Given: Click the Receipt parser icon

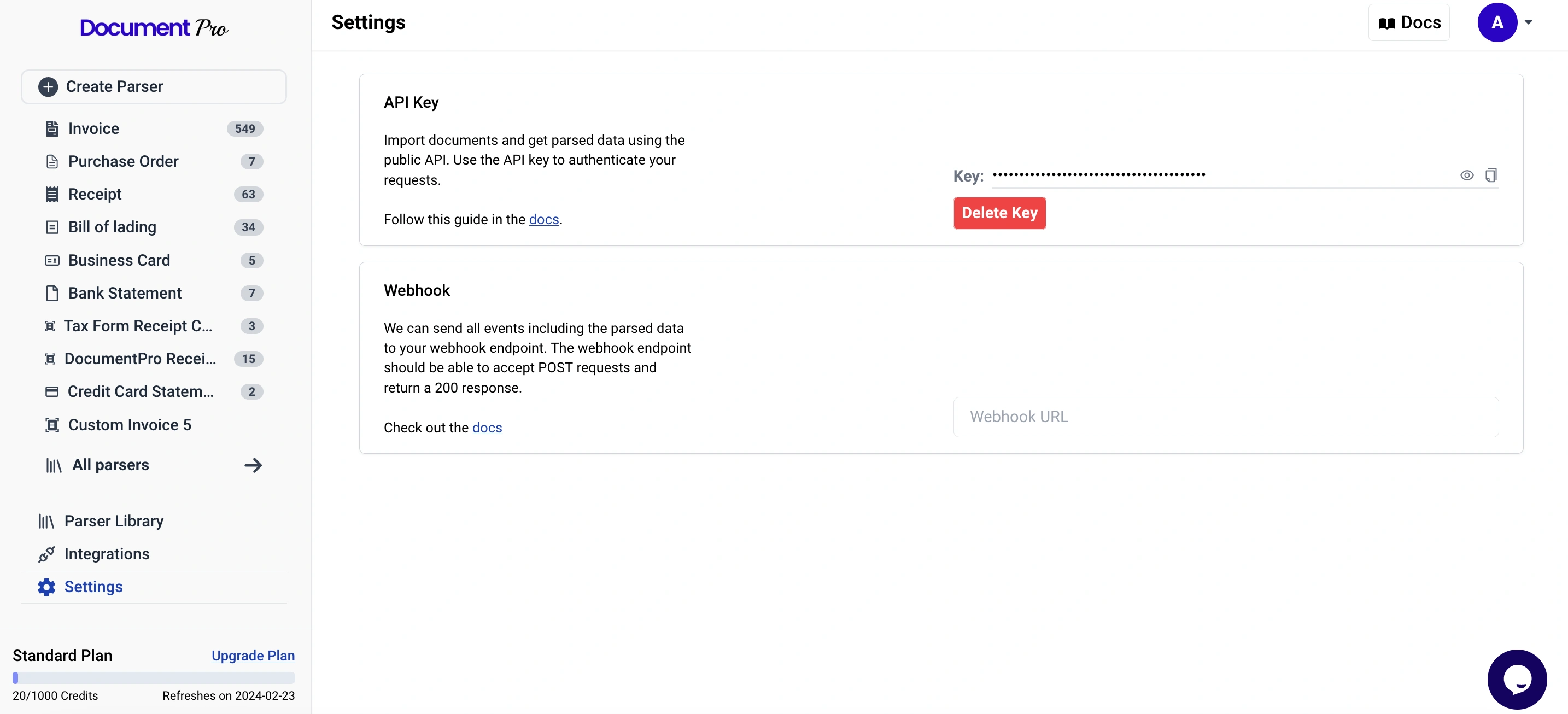Looking at the screenshot, I should coord(51,194).
